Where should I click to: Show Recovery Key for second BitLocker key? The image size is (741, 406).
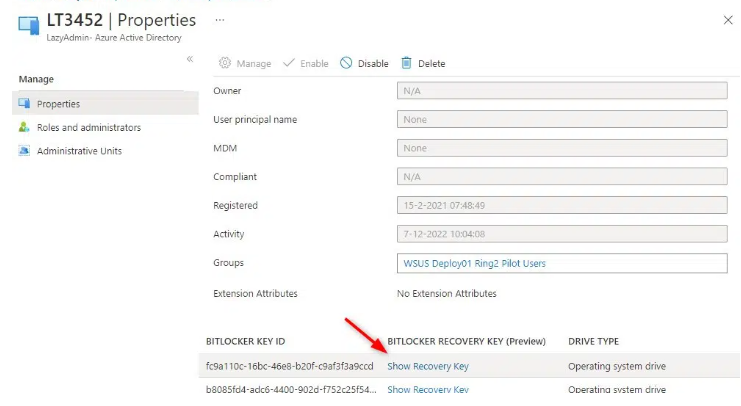(427, 390)
